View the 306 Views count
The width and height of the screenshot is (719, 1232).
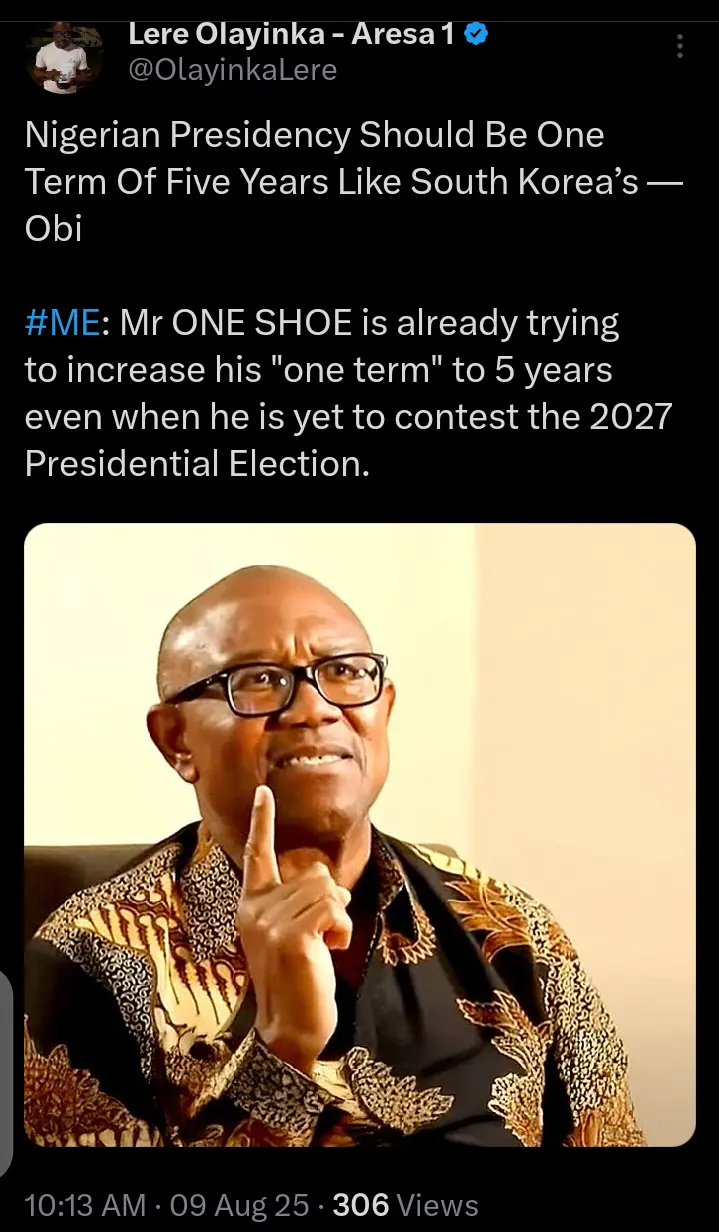[405, 1205]
